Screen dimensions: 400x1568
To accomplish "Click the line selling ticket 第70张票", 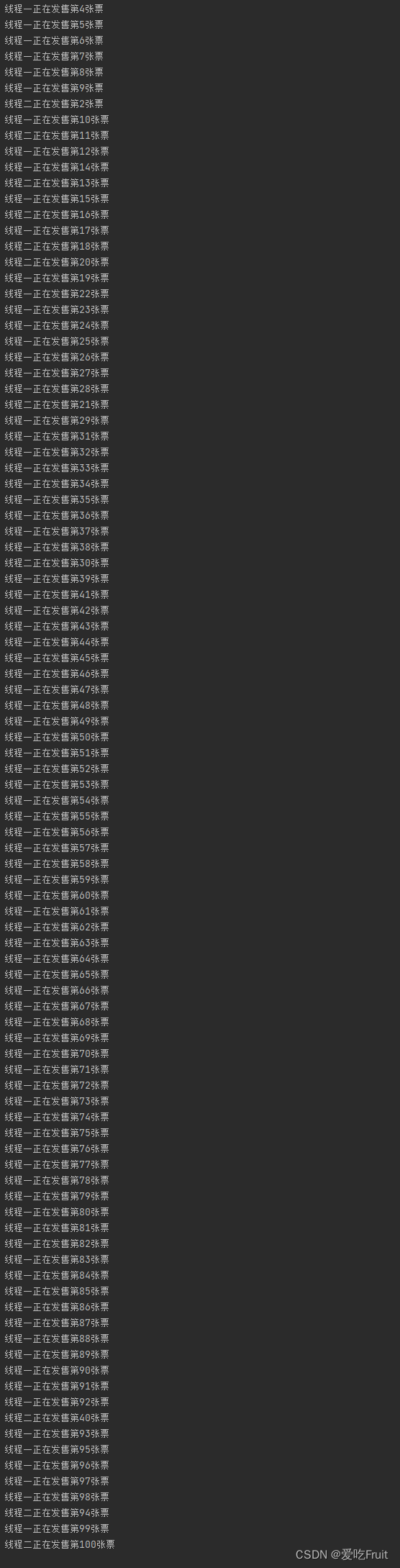I will tap(57, 1053).
